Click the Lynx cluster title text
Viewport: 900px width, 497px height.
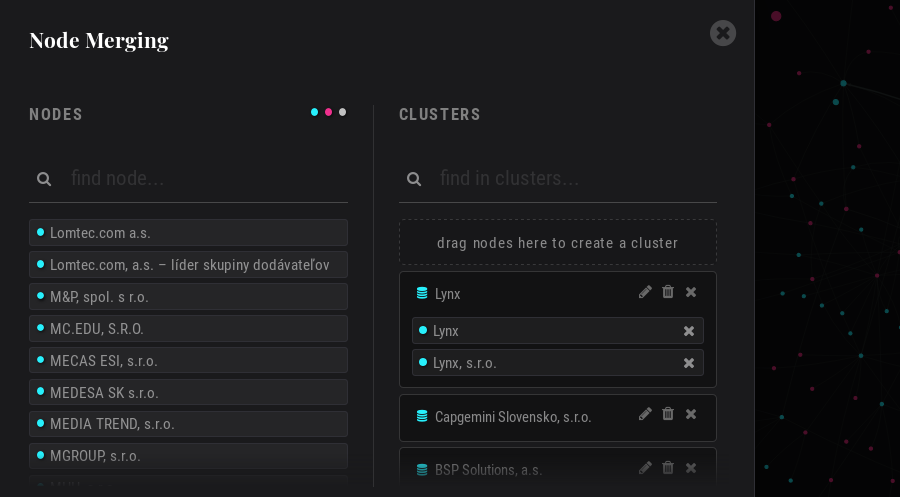[448, 294]
